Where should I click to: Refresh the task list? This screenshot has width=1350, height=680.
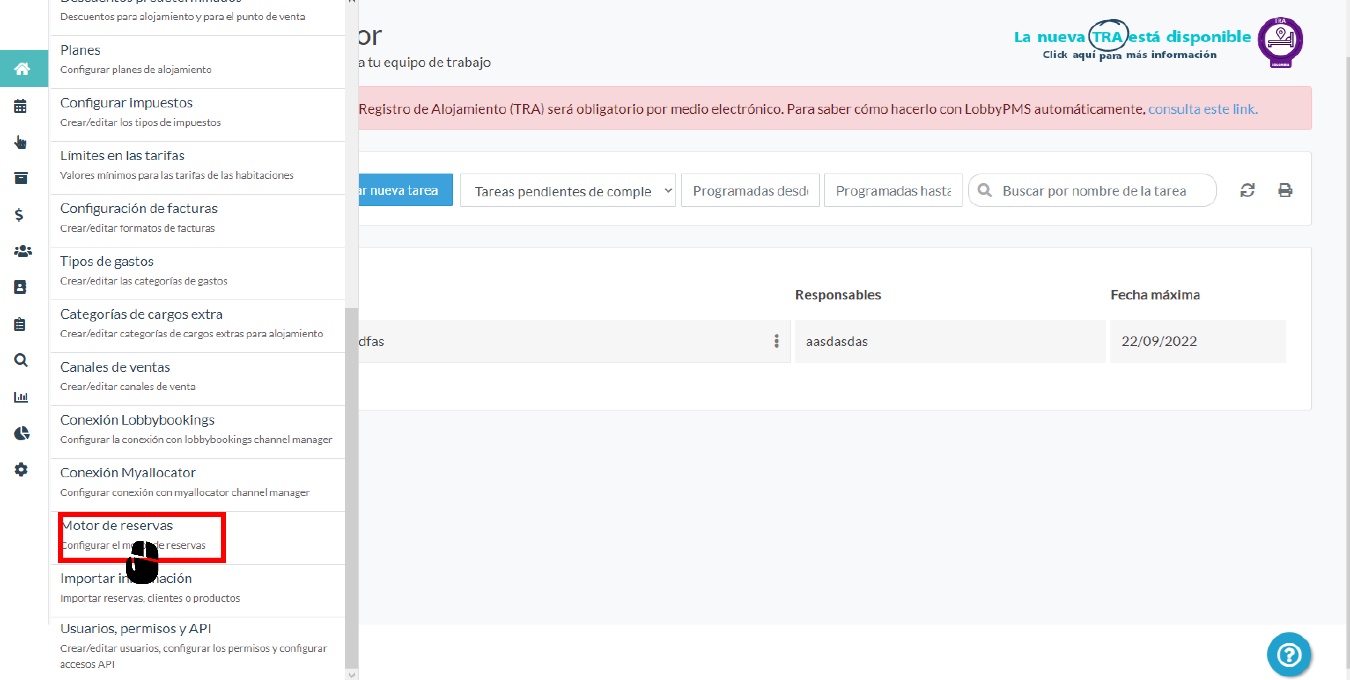click(x=1247, y=190)
